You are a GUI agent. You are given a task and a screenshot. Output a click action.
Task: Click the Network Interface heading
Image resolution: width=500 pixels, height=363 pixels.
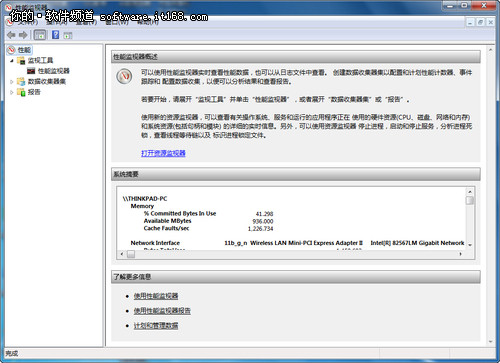pos(155,243)
